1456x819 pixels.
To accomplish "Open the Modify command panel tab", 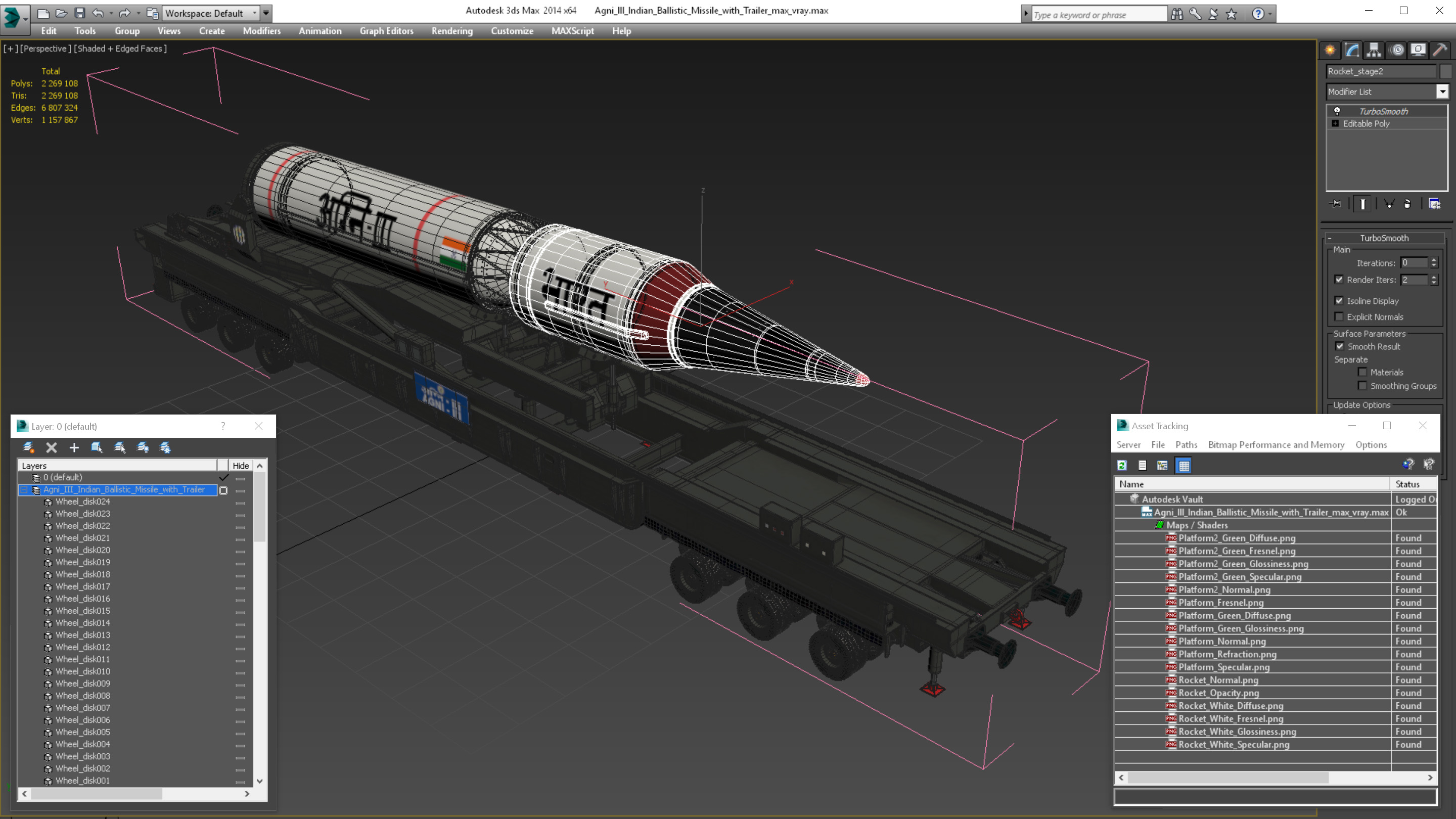I will coord(1352,51).
